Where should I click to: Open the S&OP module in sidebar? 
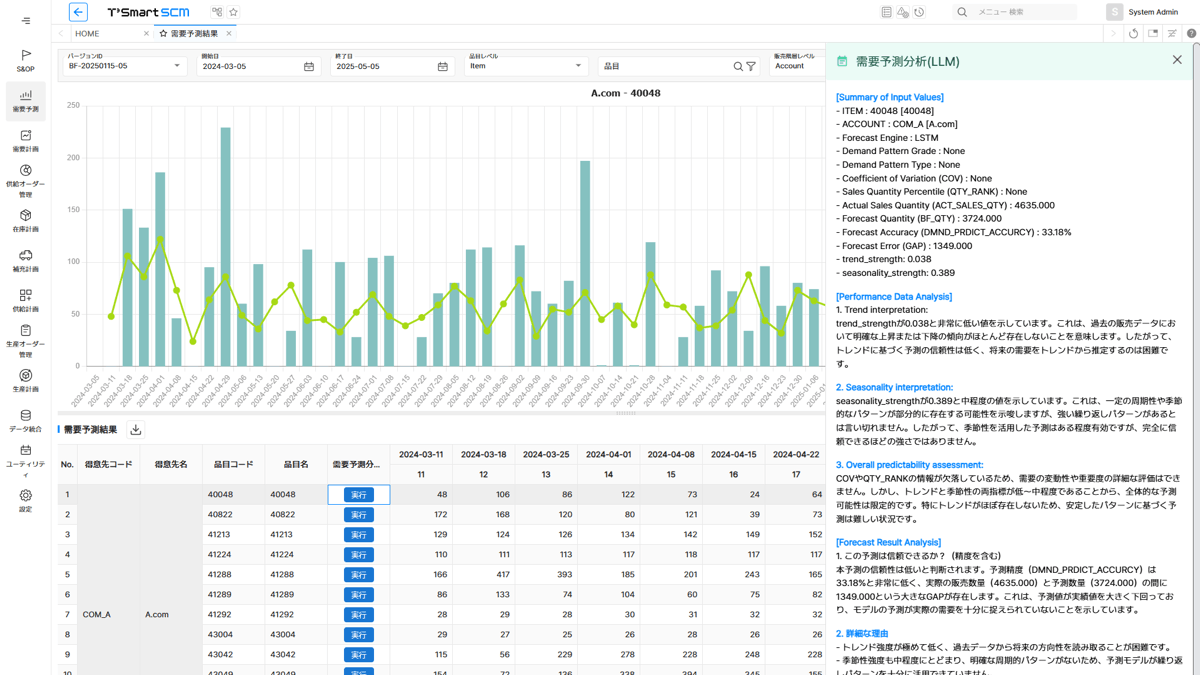point(26,60)
